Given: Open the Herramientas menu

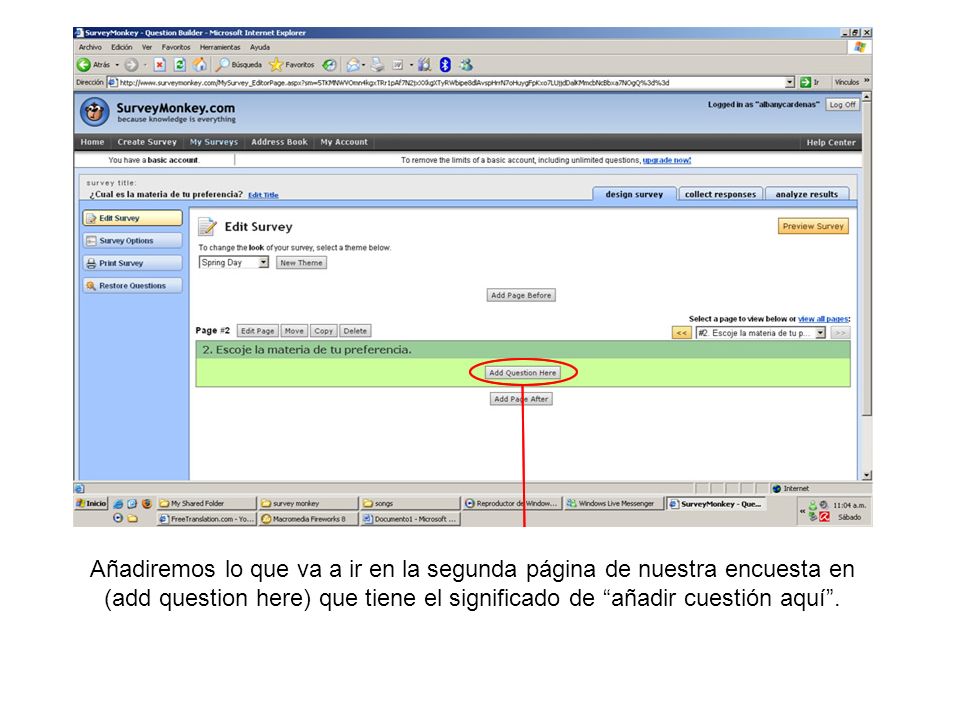Looking at the screenshot, I should pyautogui.click(x=220, y=47).
